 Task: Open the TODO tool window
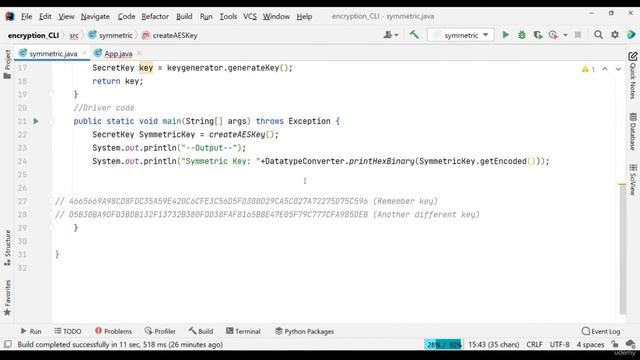point(68,331)
